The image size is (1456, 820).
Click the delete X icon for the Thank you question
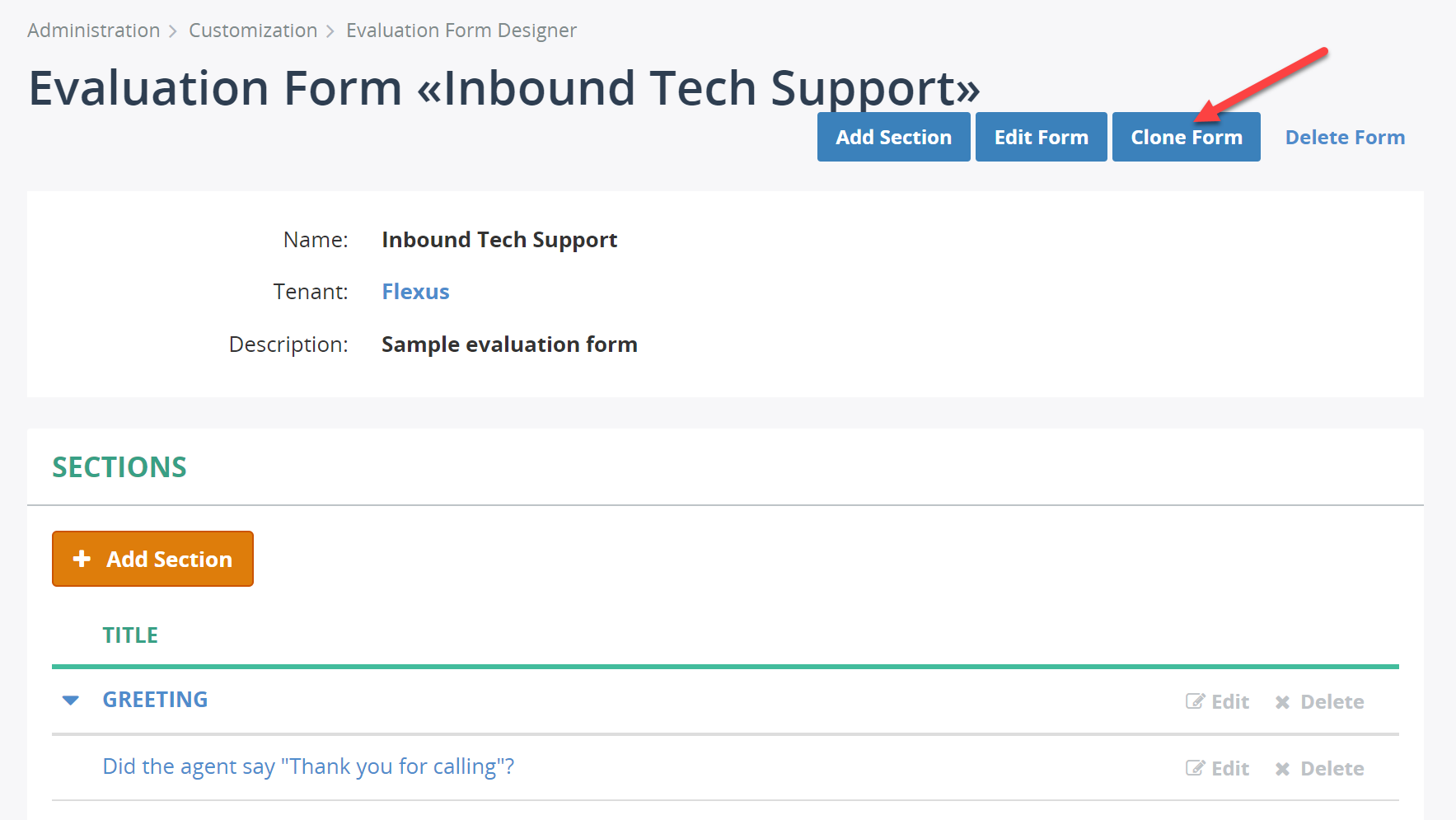(1282, 769)
